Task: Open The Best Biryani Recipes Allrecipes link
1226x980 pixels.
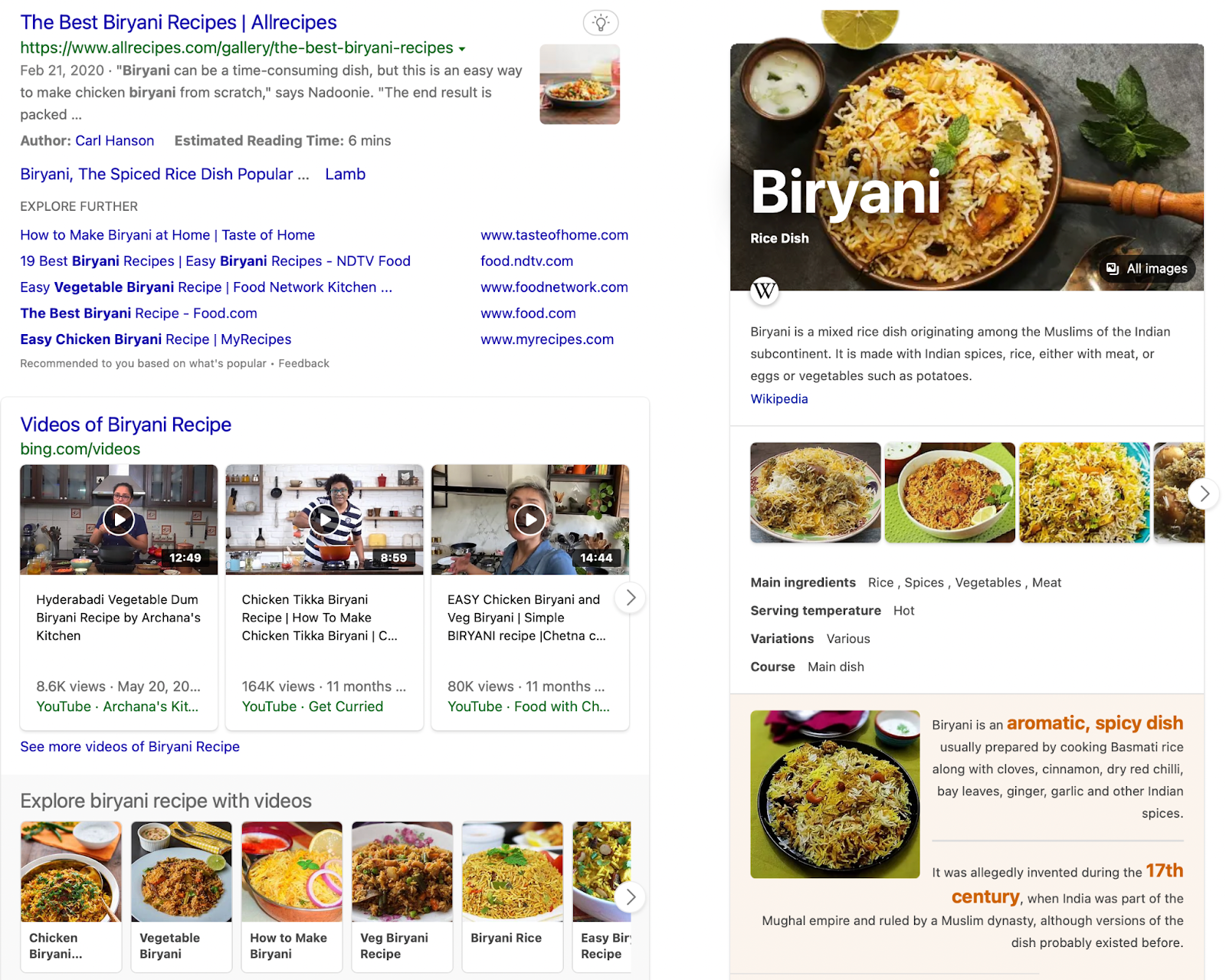Action: [179, 22]
